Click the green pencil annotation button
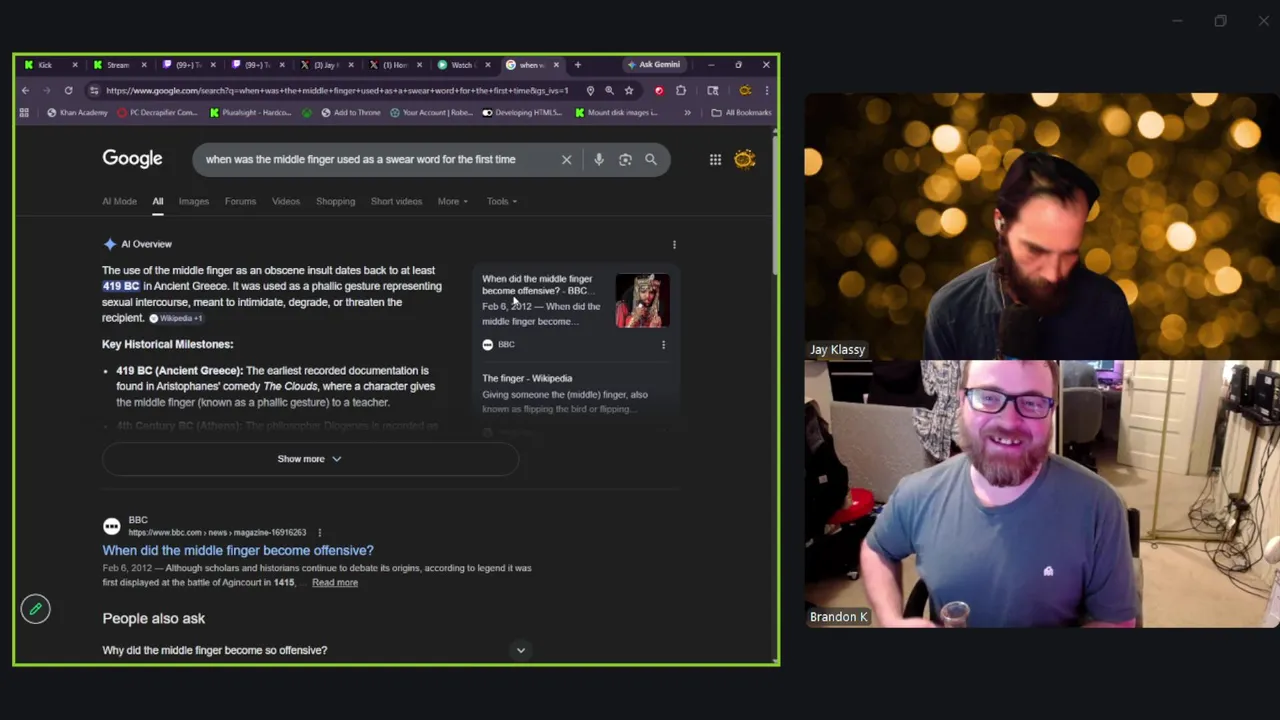 (x=36, y=608)
